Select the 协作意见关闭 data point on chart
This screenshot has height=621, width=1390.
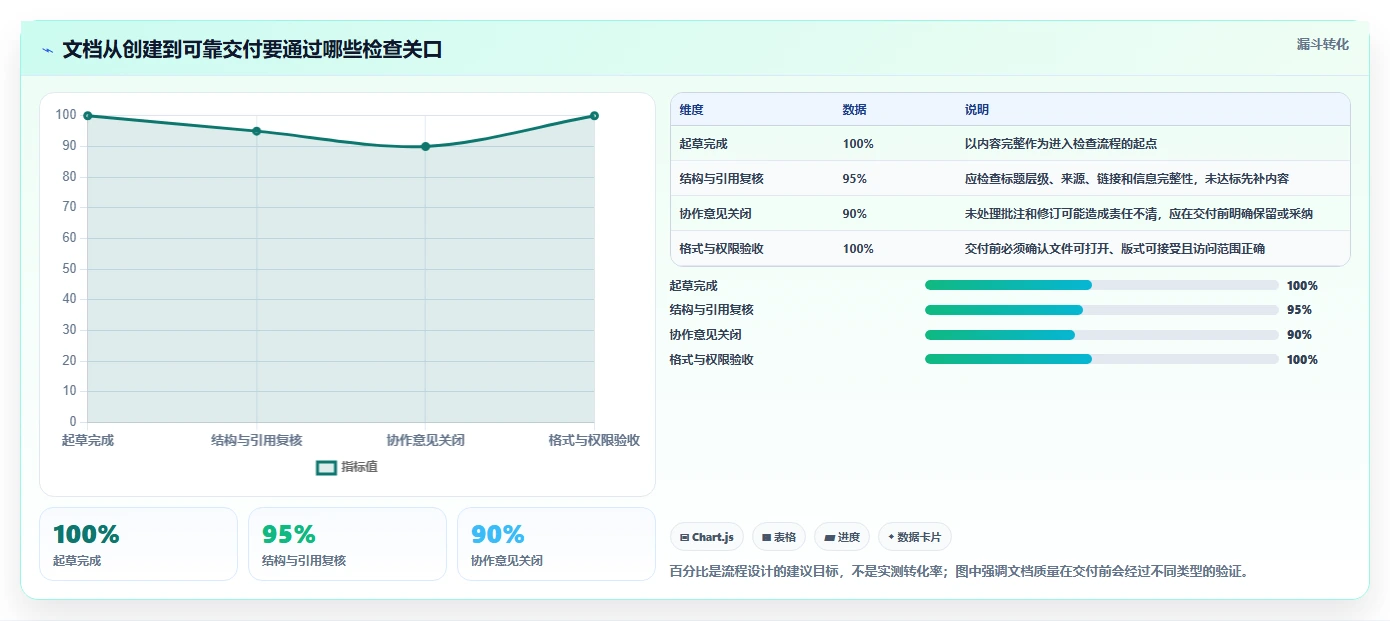[x=425, y=146]
